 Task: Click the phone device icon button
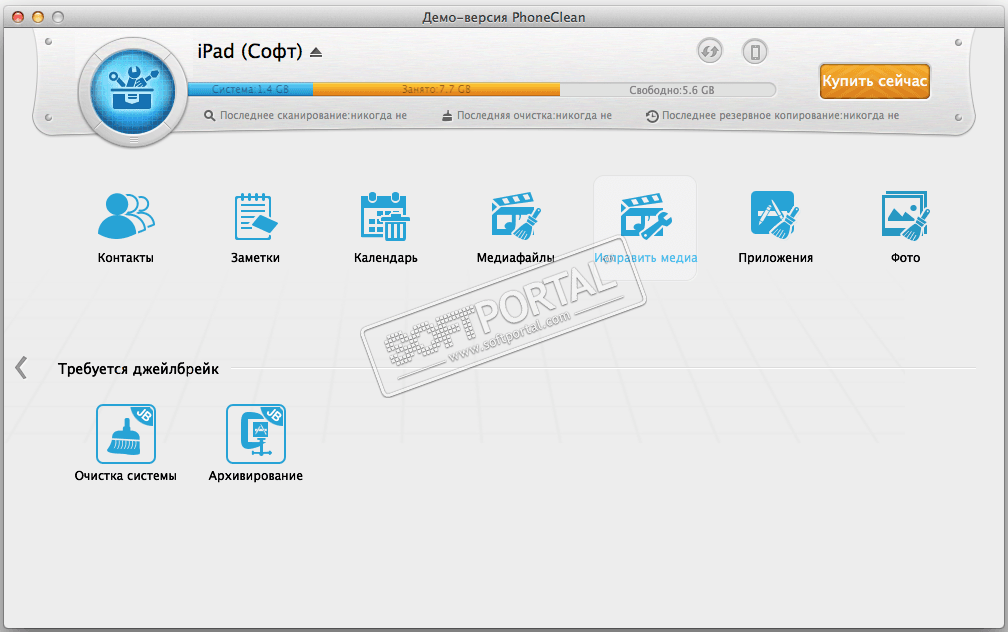(x=755, y=51)
